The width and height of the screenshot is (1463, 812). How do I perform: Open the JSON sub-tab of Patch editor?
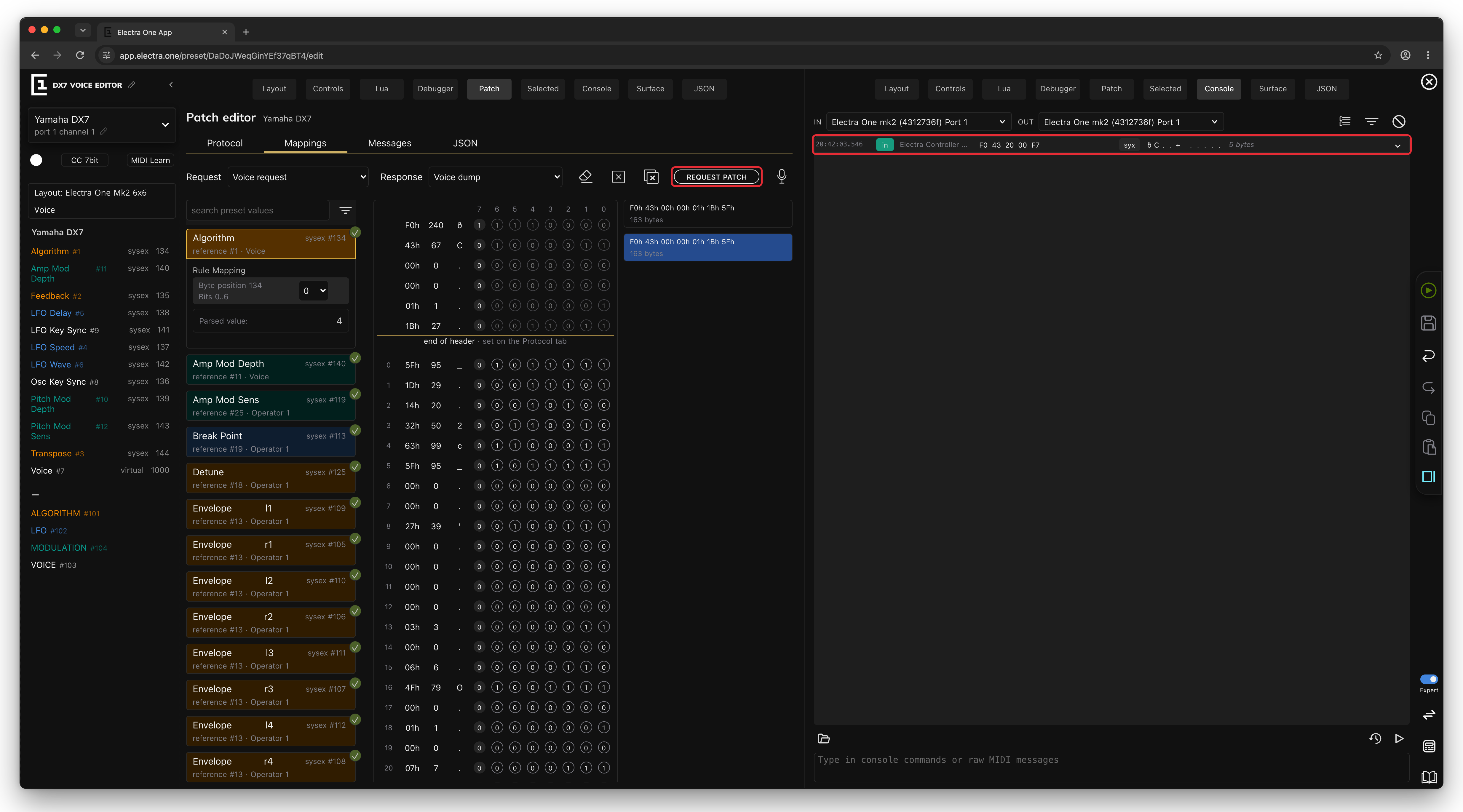[x=465, y=143]
